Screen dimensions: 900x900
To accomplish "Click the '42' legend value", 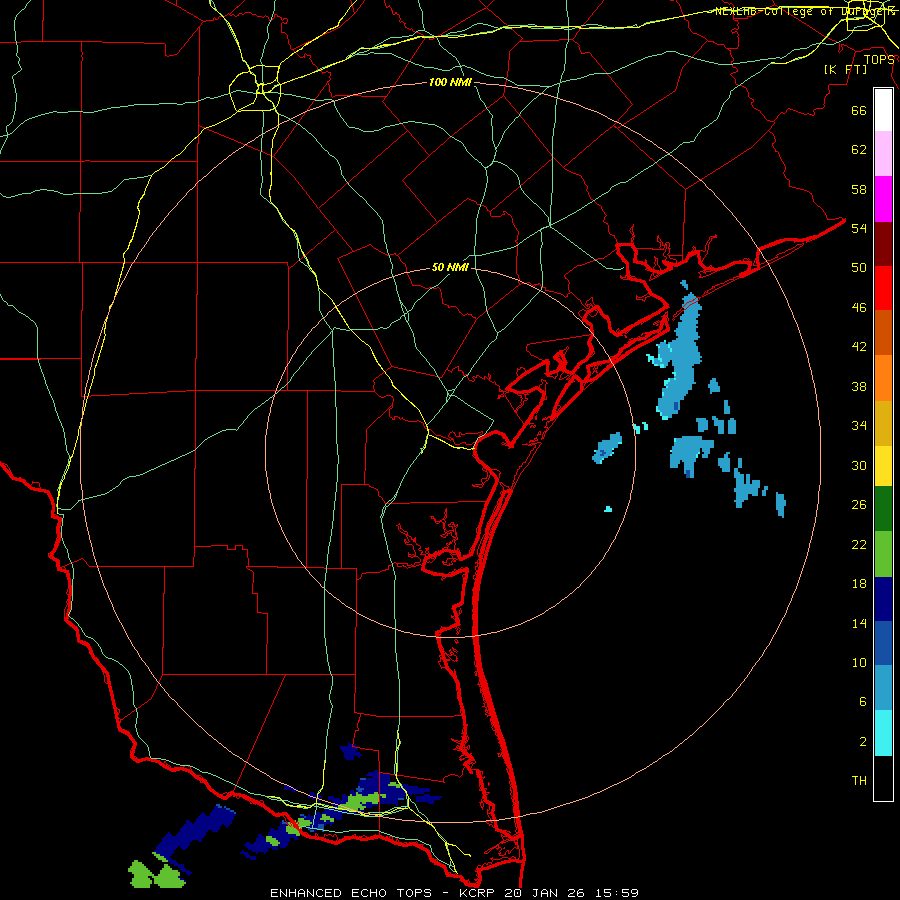I will click(859, 347).
